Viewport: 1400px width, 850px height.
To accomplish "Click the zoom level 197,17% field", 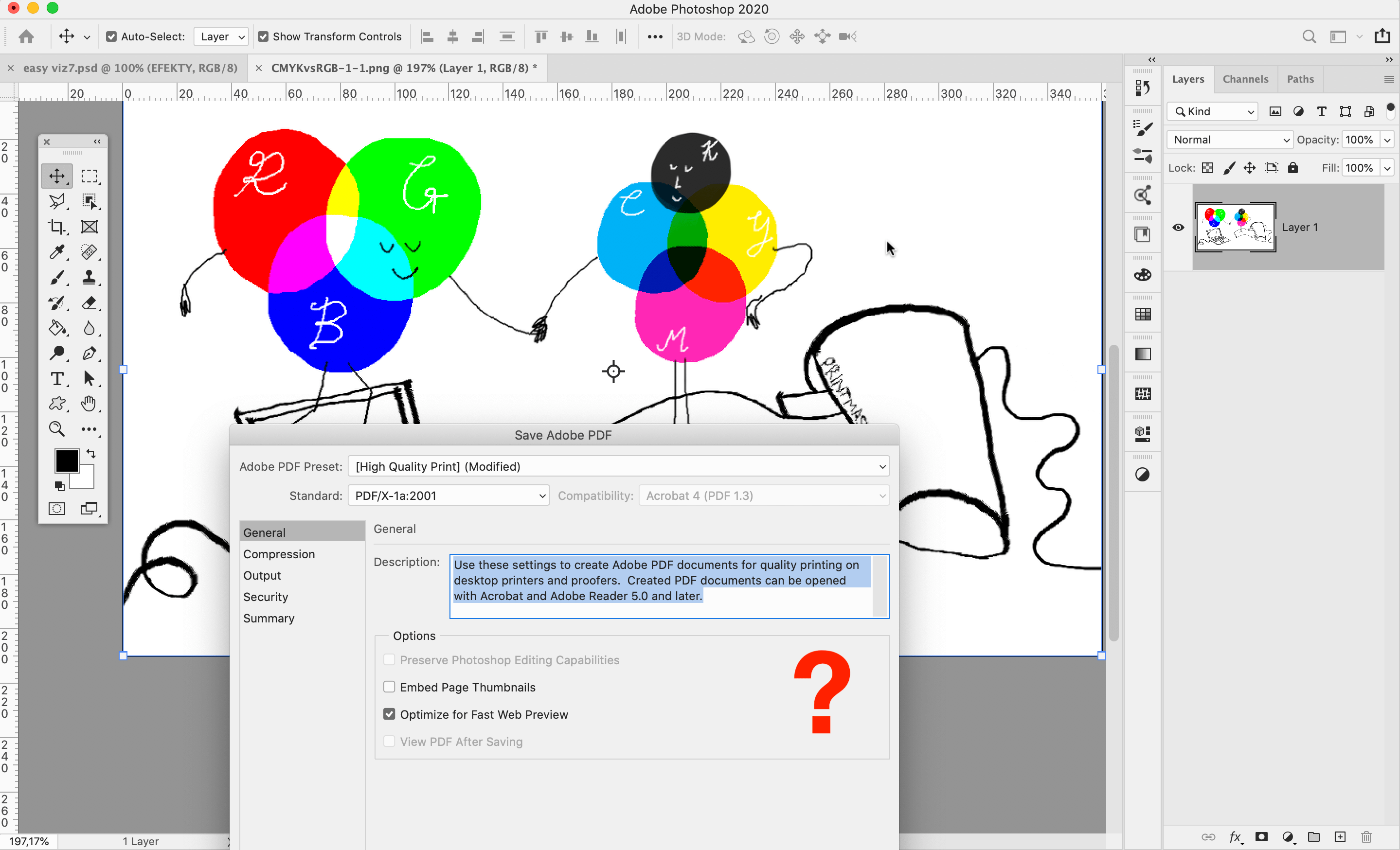I will [29, 841].
